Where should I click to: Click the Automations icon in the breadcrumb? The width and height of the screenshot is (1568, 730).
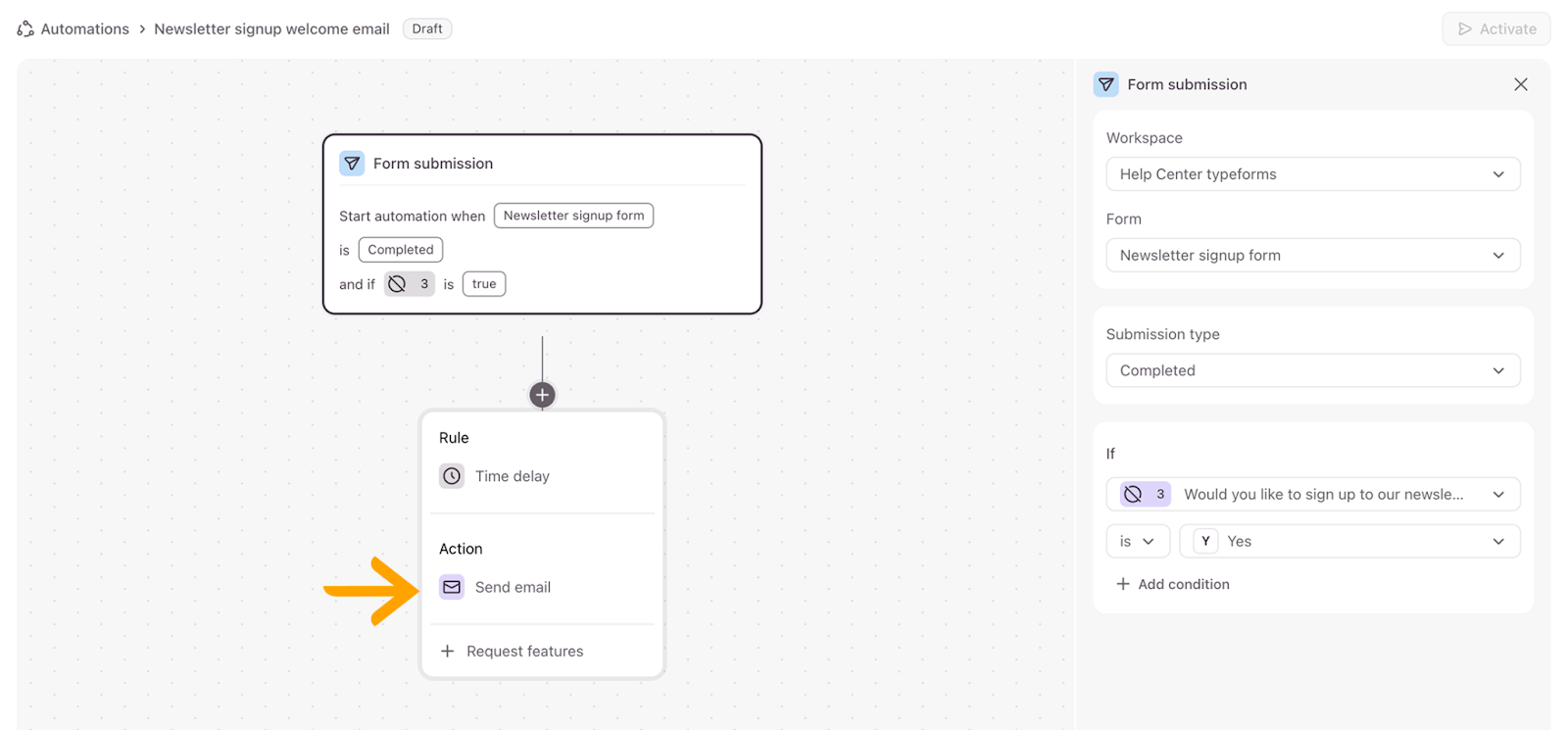tap(25, 29)
